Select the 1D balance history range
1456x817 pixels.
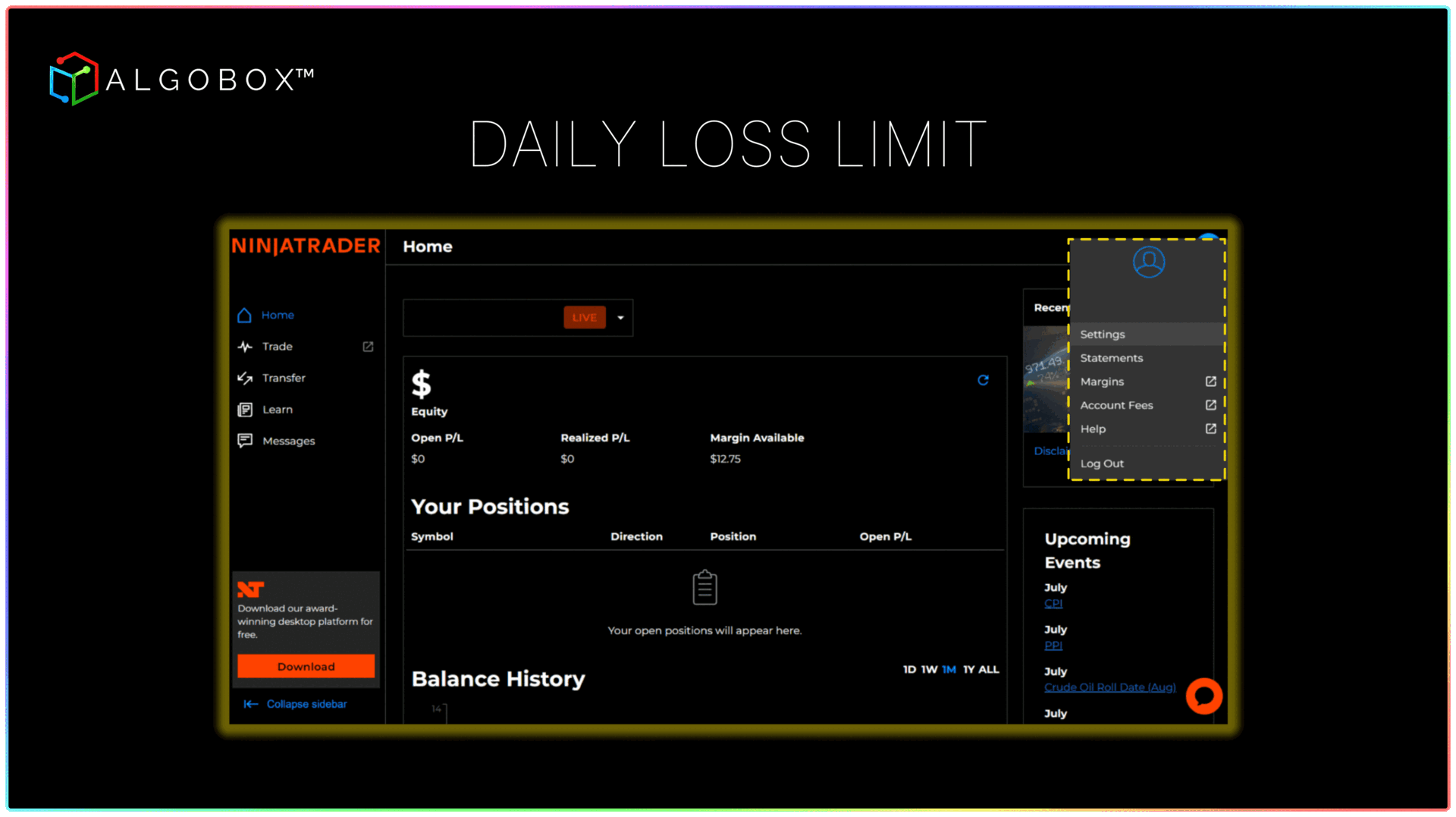click(x=909, y=669)
